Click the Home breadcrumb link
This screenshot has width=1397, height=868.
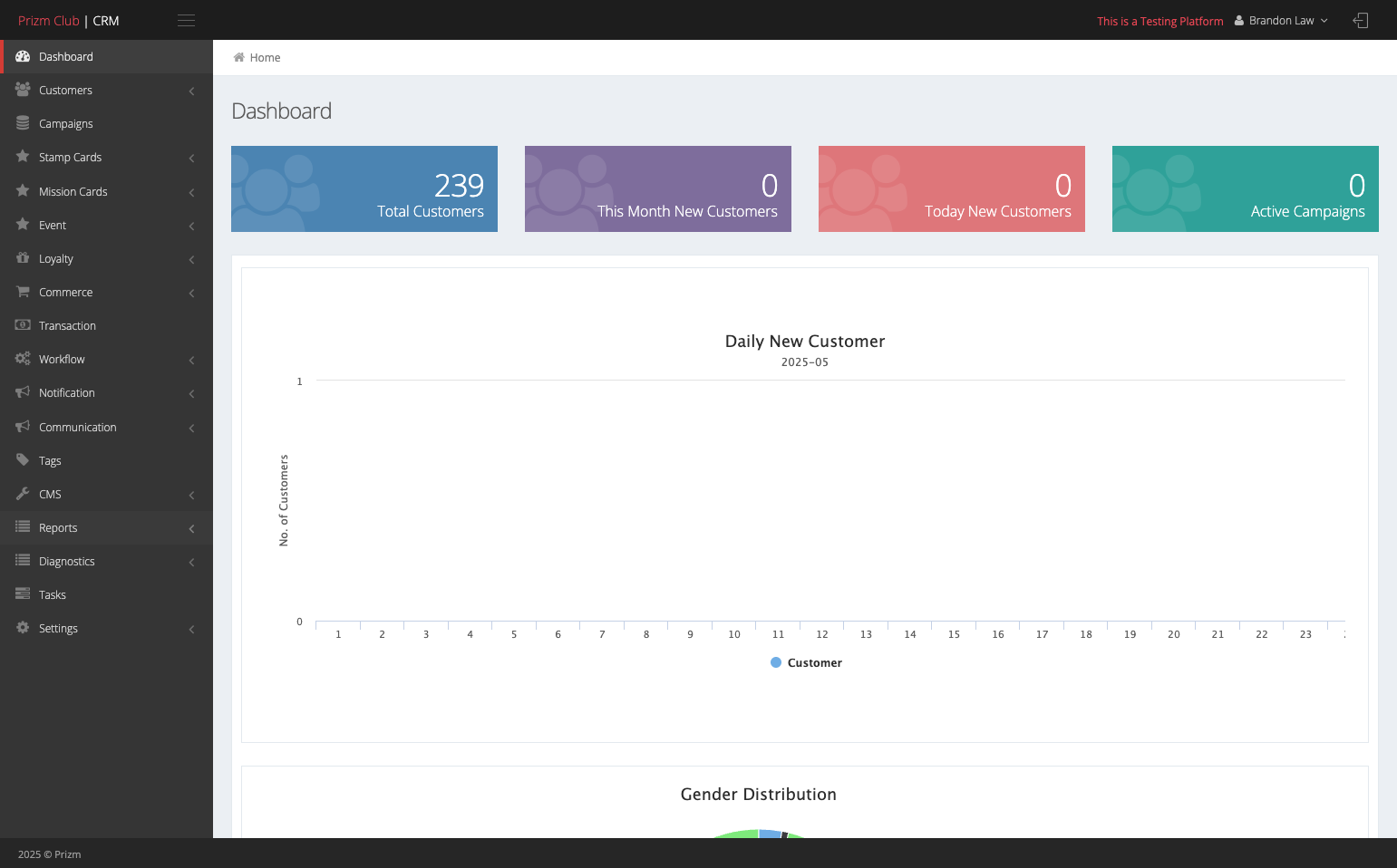265,57
